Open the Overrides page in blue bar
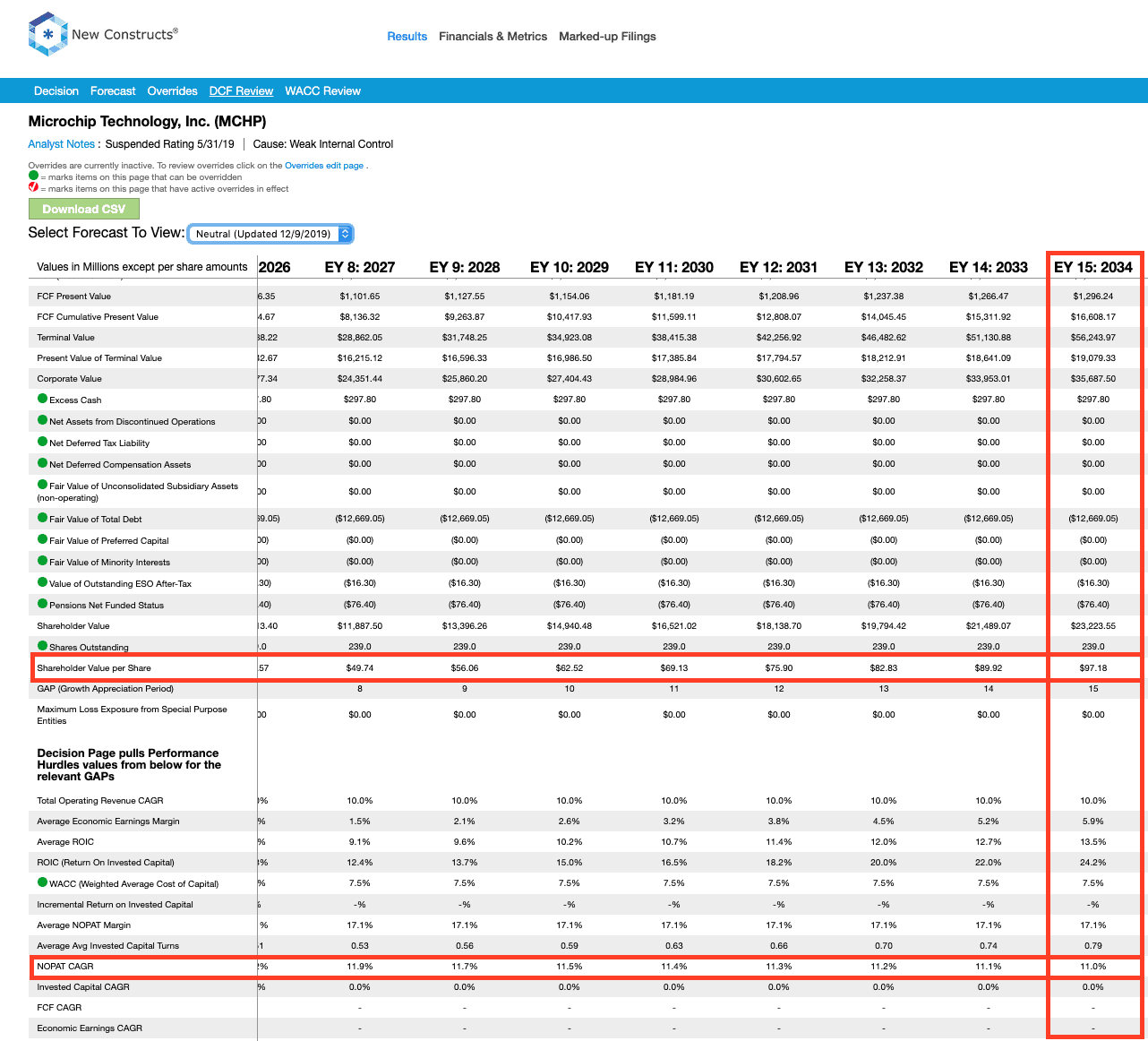Viewport: 1148px width, 1041px height. (173, 91)
